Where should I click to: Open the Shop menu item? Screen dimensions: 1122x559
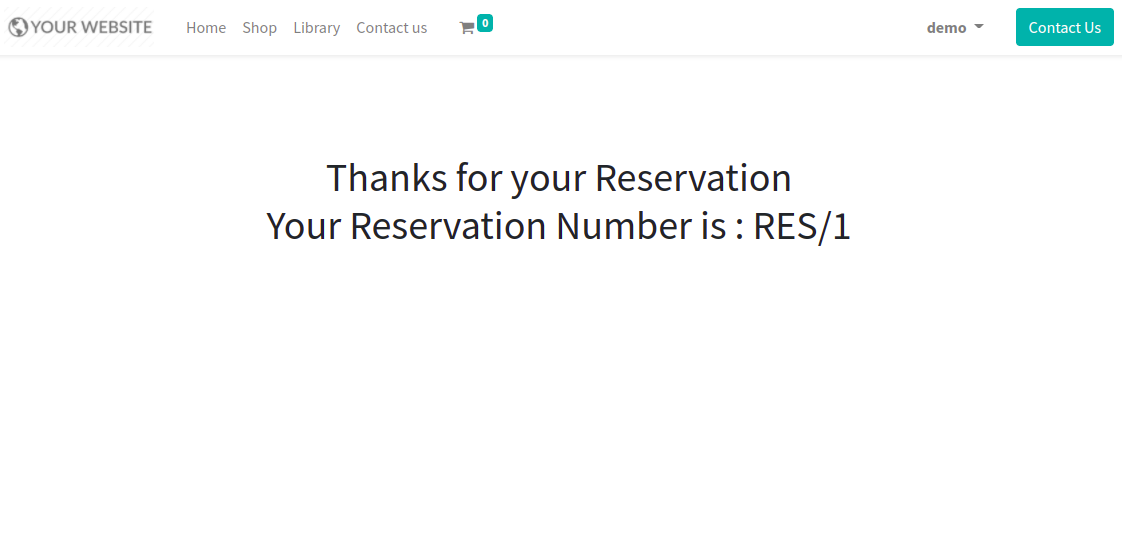click(x=260, y=28)
